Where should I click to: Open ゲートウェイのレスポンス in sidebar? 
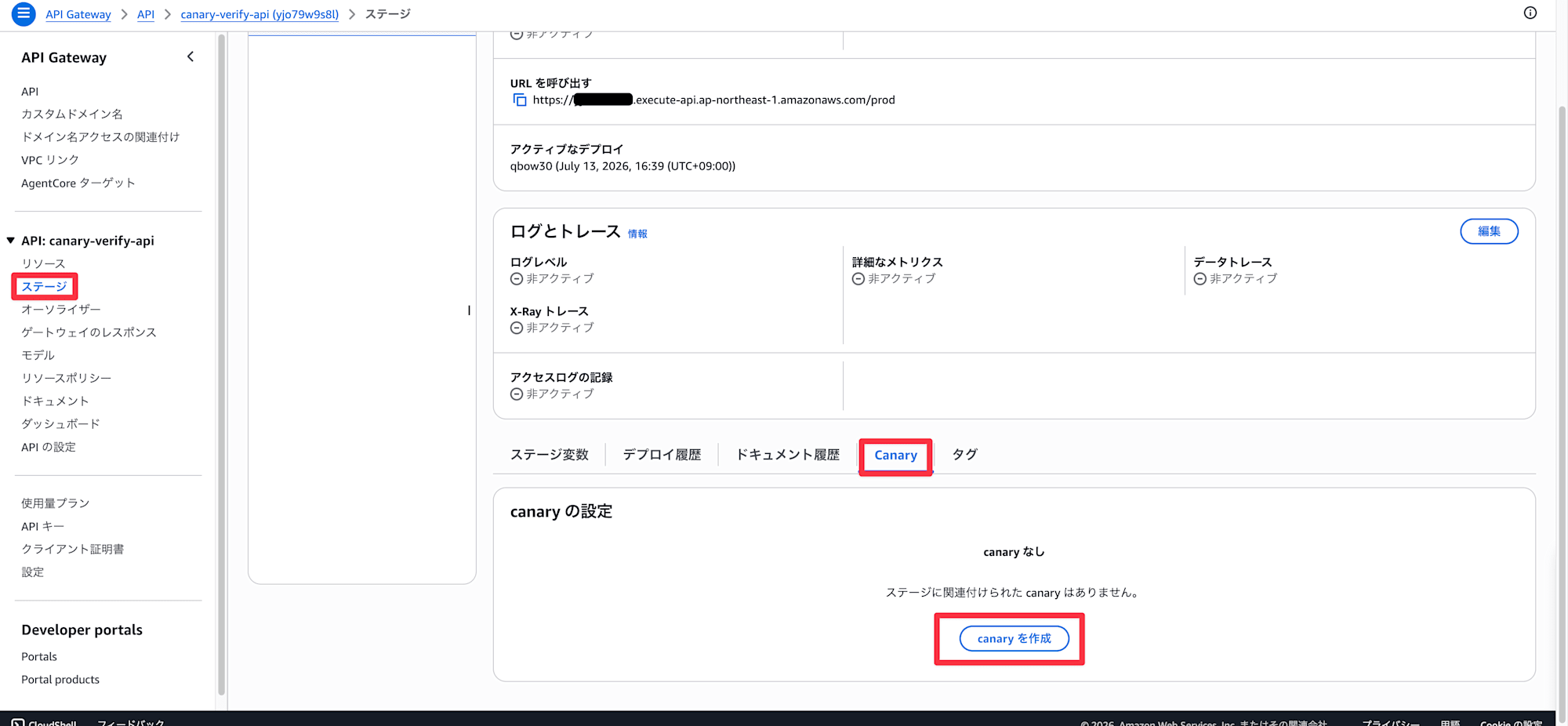pyautogui.click(x=89, y=332)
